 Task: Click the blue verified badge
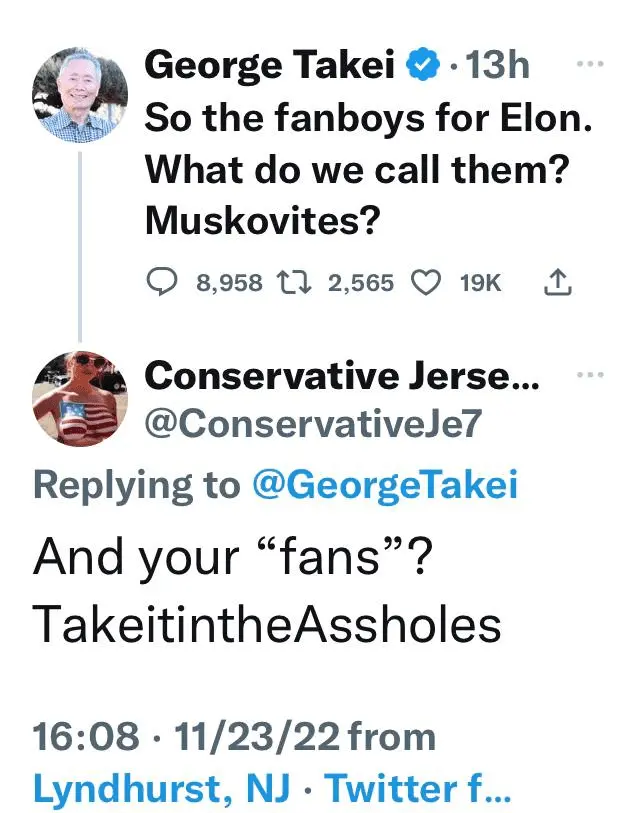(424, 66)
